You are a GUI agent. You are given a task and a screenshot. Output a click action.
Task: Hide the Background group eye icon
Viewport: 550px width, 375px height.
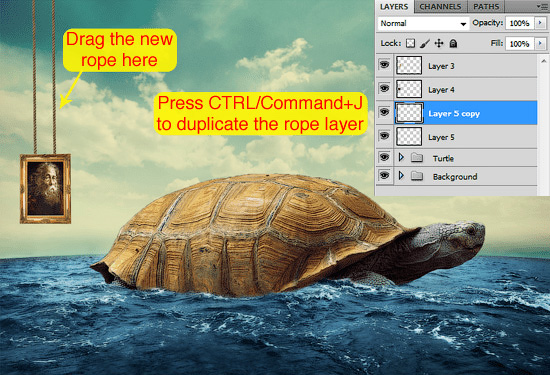click(x=384, y=175)
